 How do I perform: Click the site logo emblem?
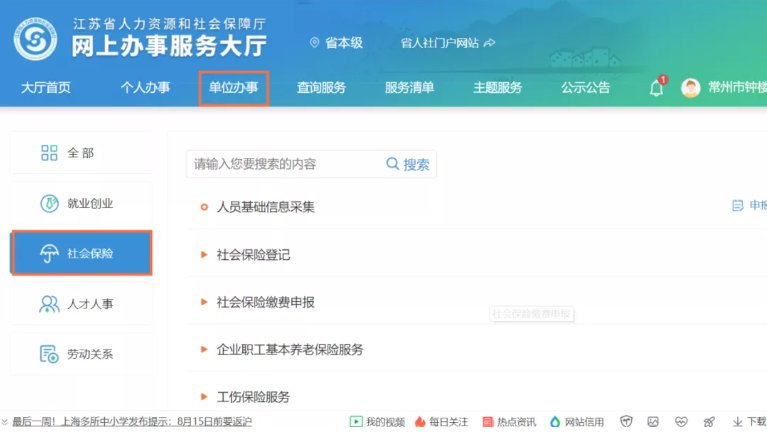point(35,39)
